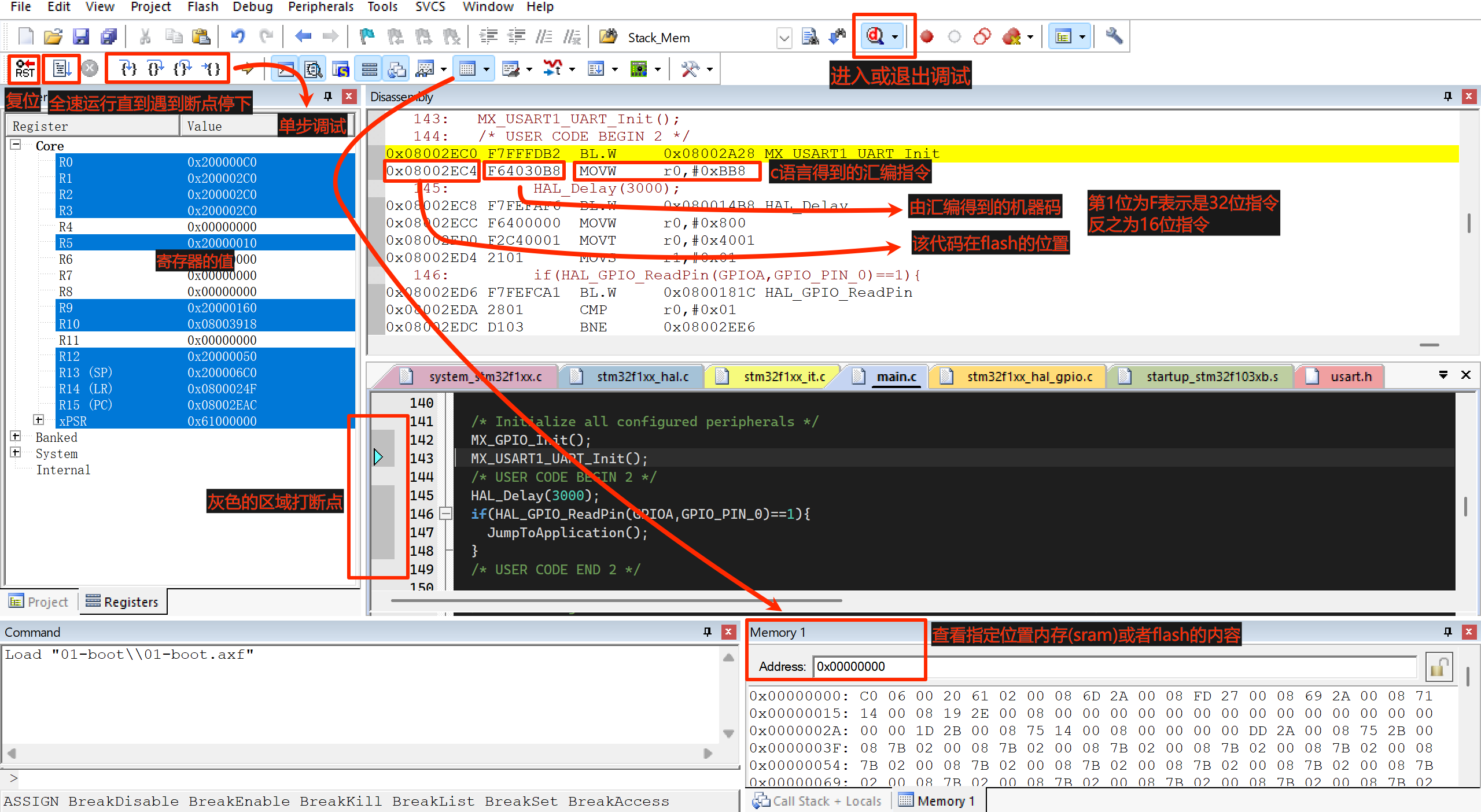1481x812 pixels.
Task: Toggle the pin on the Command panel
Action: [707, 632]
